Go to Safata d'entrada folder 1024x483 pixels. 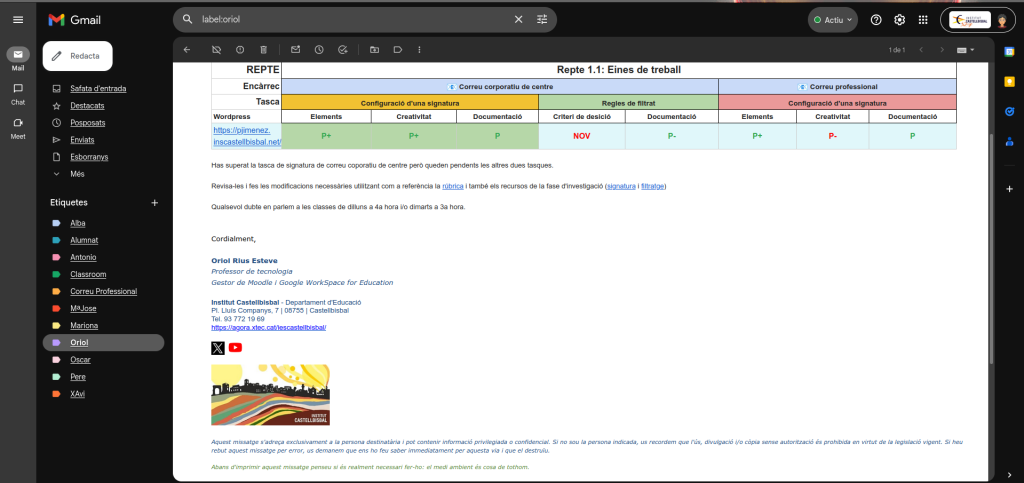coord(98,88)
